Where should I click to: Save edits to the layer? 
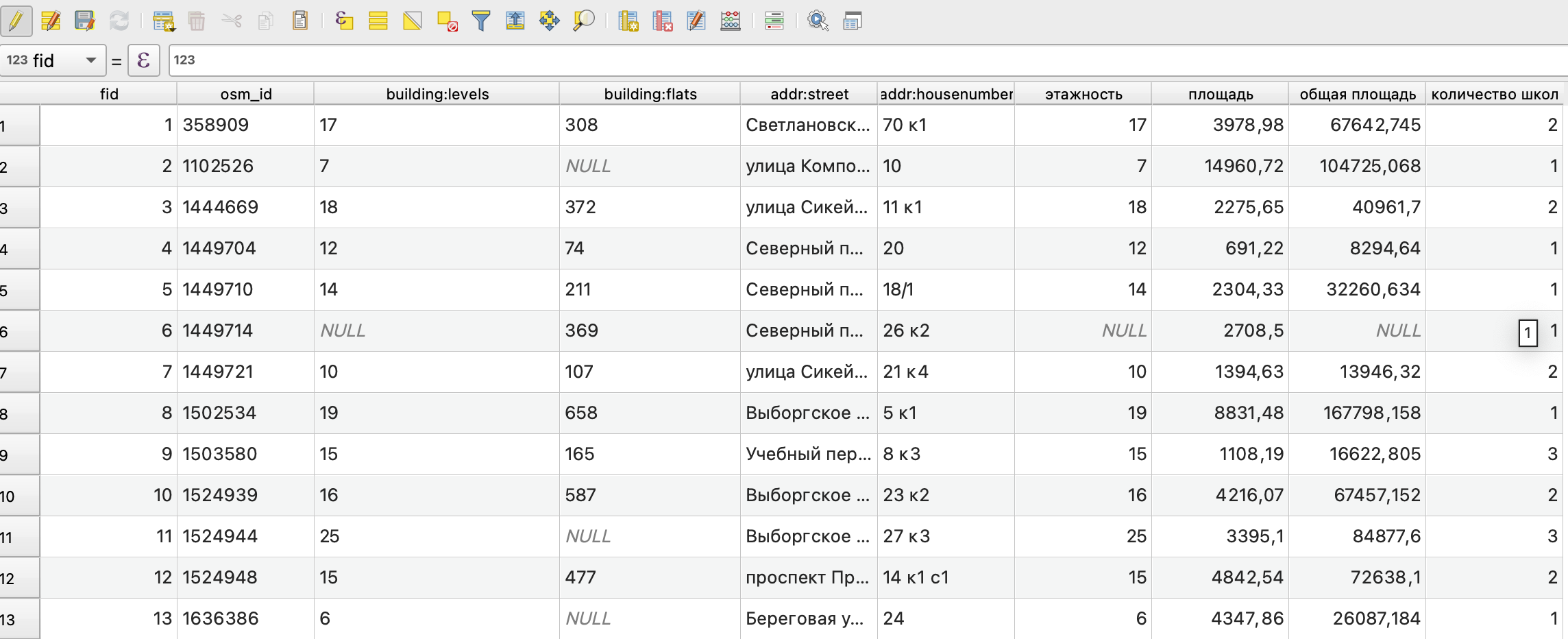click(x=84, y=21)
